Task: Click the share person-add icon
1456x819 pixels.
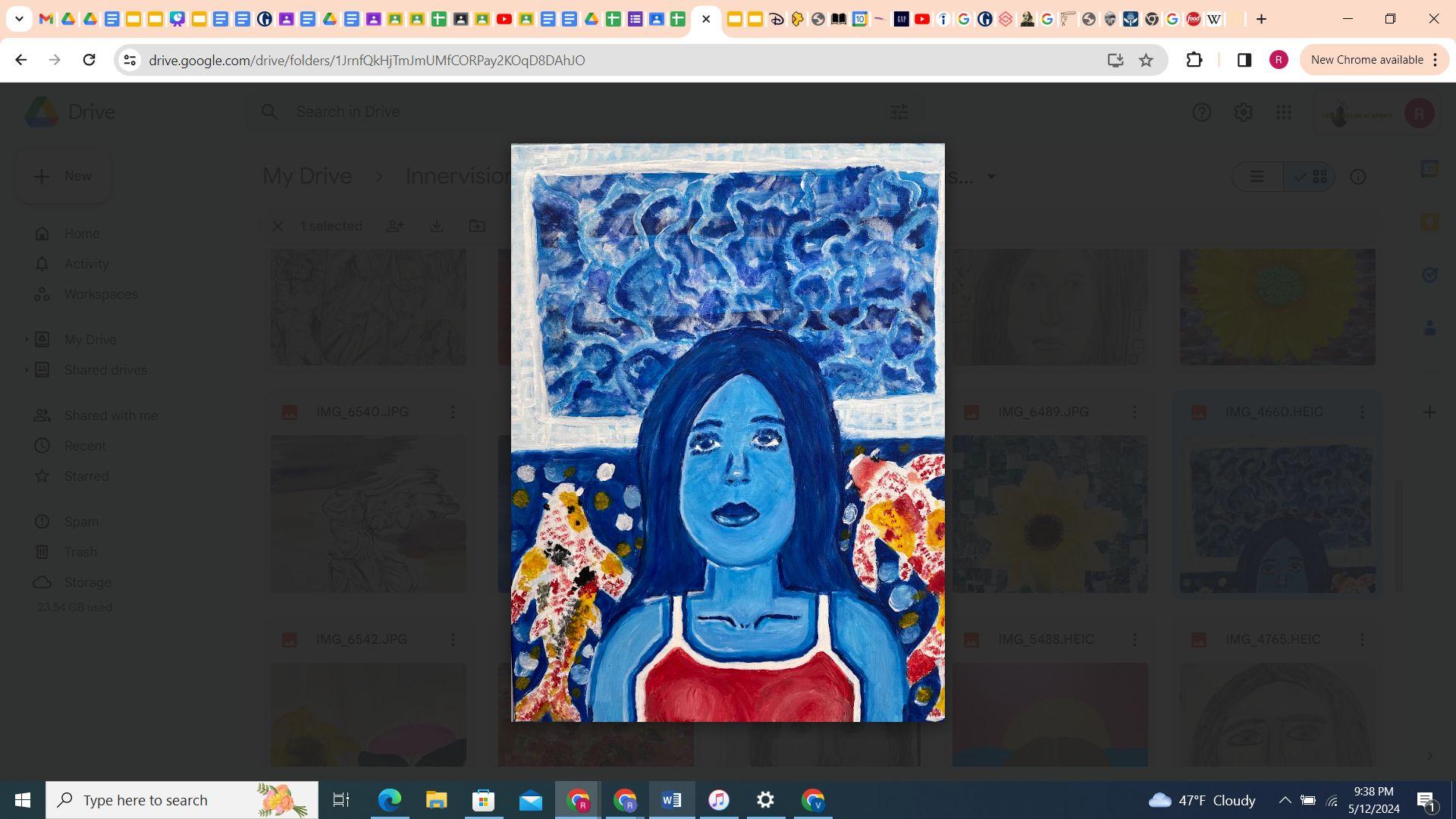Action: pyautogui.click(x=395, y=226)
